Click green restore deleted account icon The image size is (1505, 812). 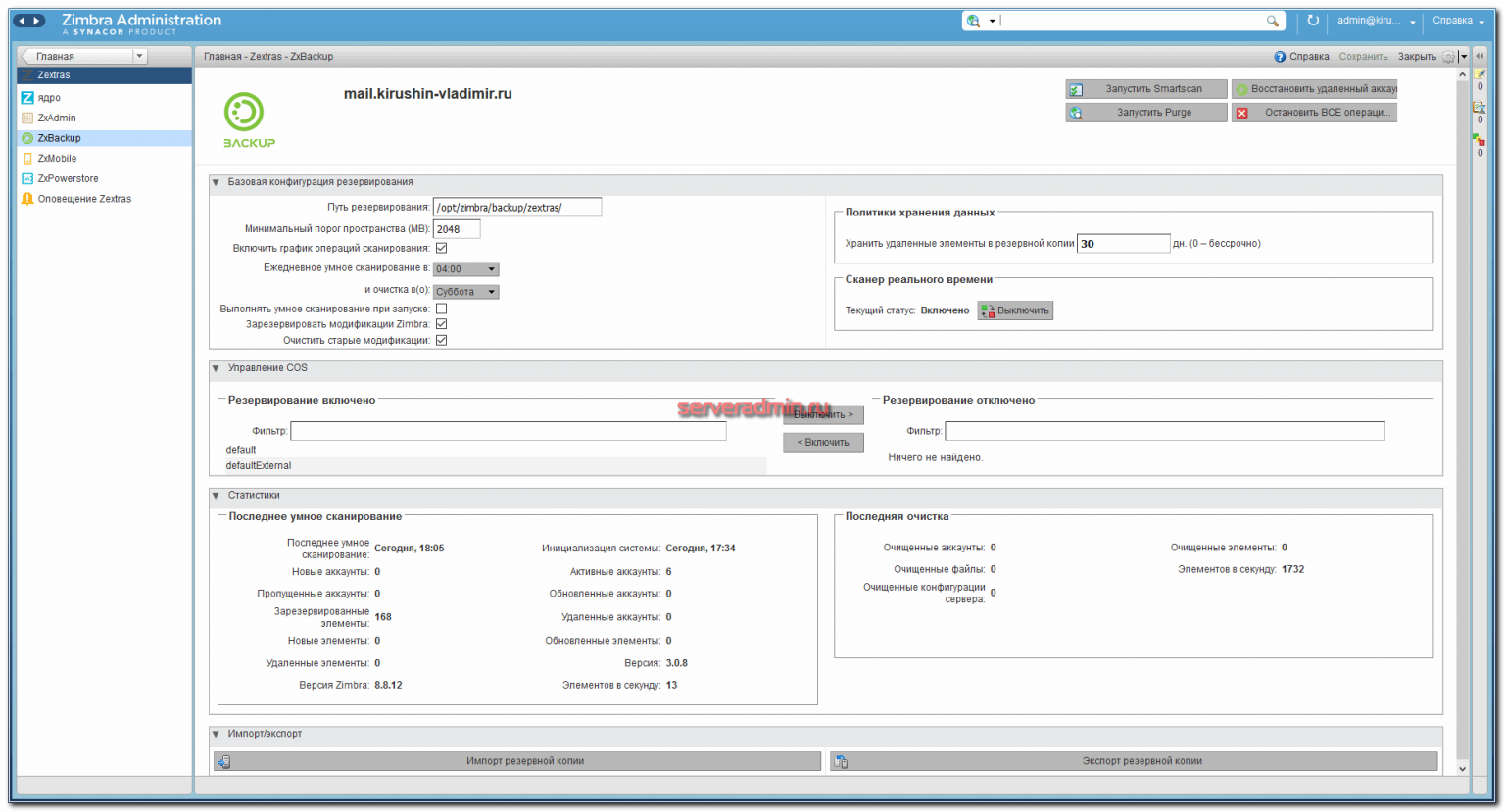[x=1241, y=89]
